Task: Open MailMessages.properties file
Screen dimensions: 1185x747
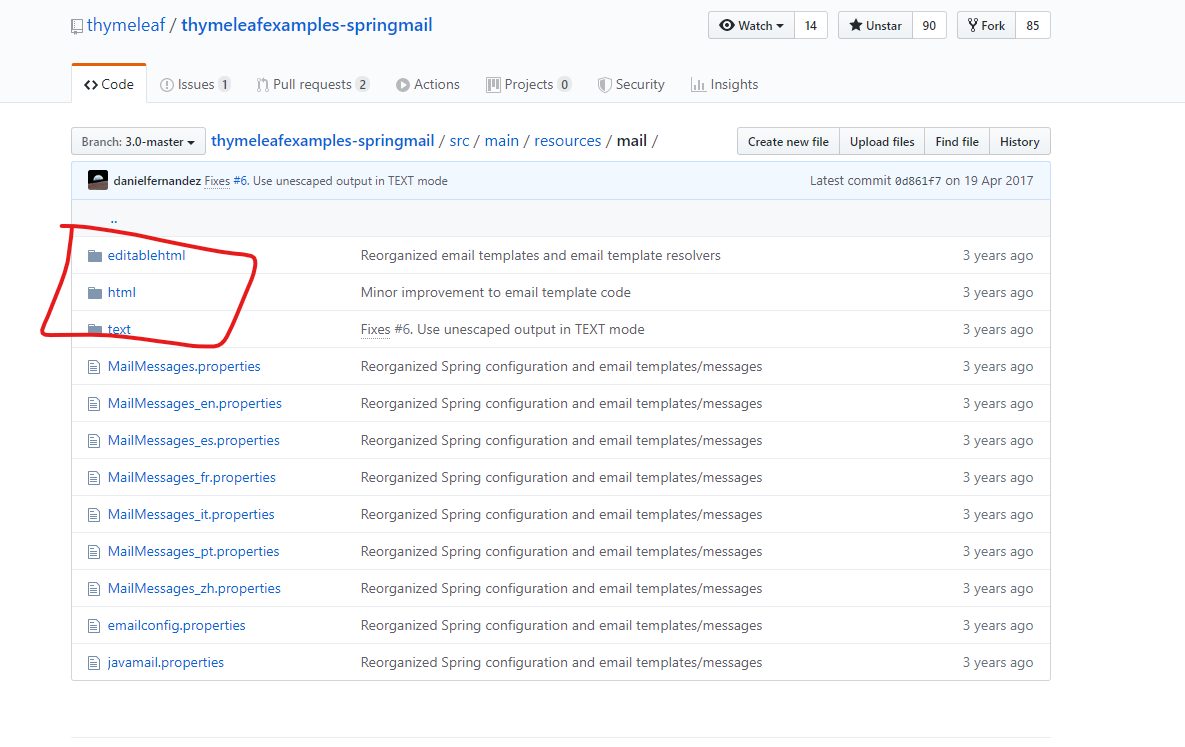Action: (x=184, y=367)
